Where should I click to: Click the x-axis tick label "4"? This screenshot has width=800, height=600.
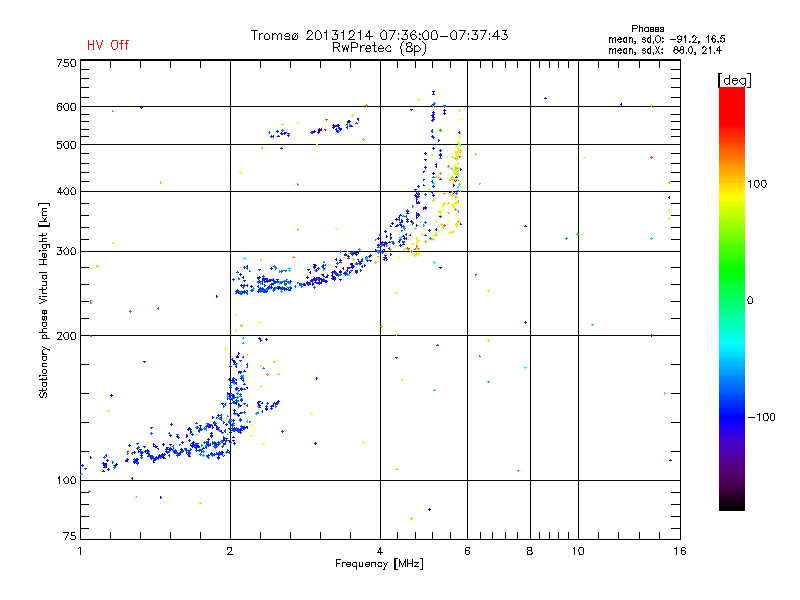380,551
